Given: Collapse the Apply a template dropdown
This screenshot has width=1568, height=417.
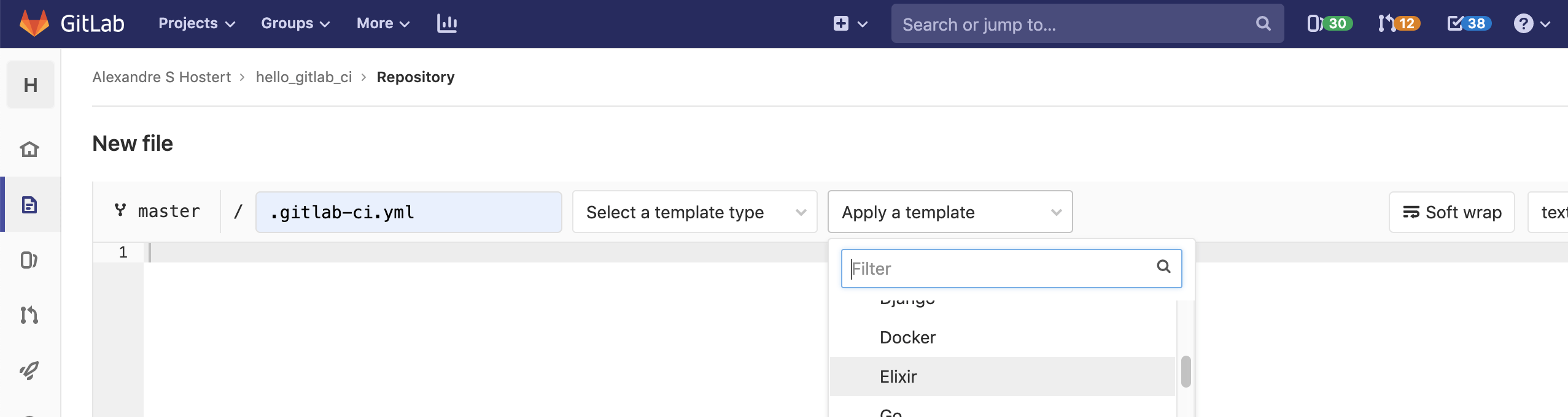Looking at the screenshot, I should [x=950, y=212].
